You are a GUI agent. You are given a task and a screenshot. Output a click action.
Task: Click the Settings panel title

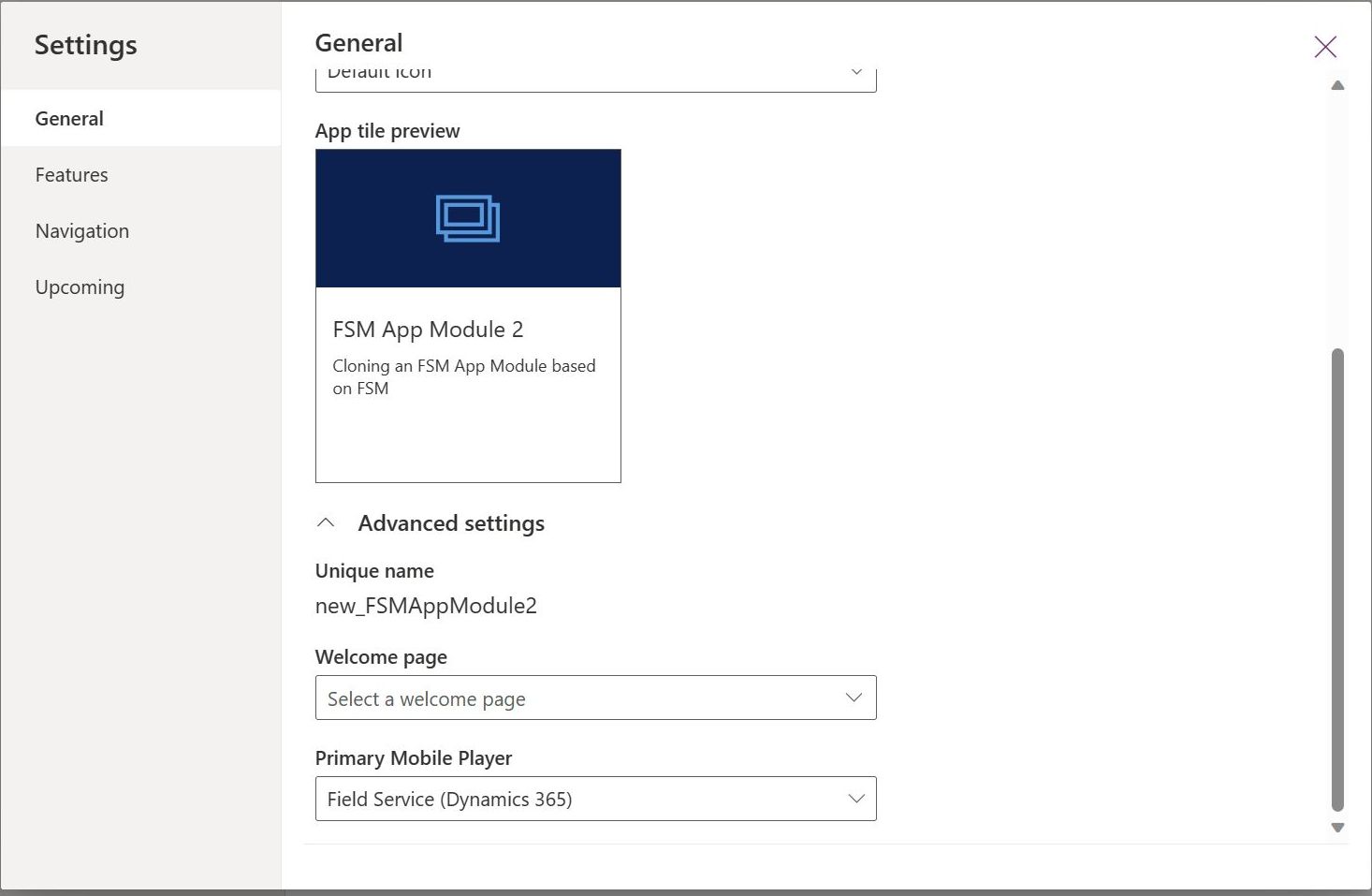[86, 45]
